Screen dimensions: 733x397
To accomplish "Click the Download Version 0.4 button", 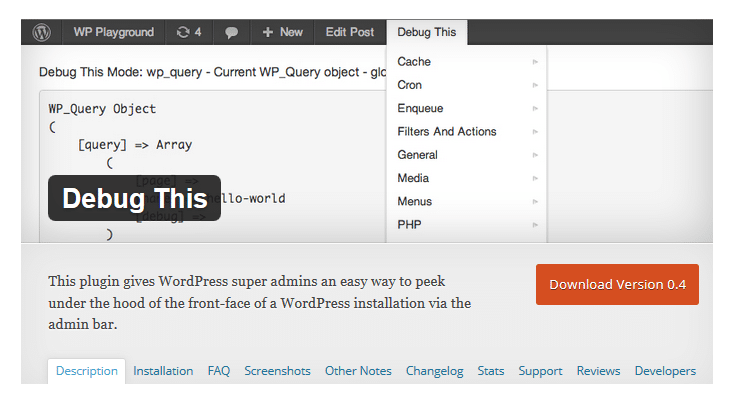I will [617, 284].
